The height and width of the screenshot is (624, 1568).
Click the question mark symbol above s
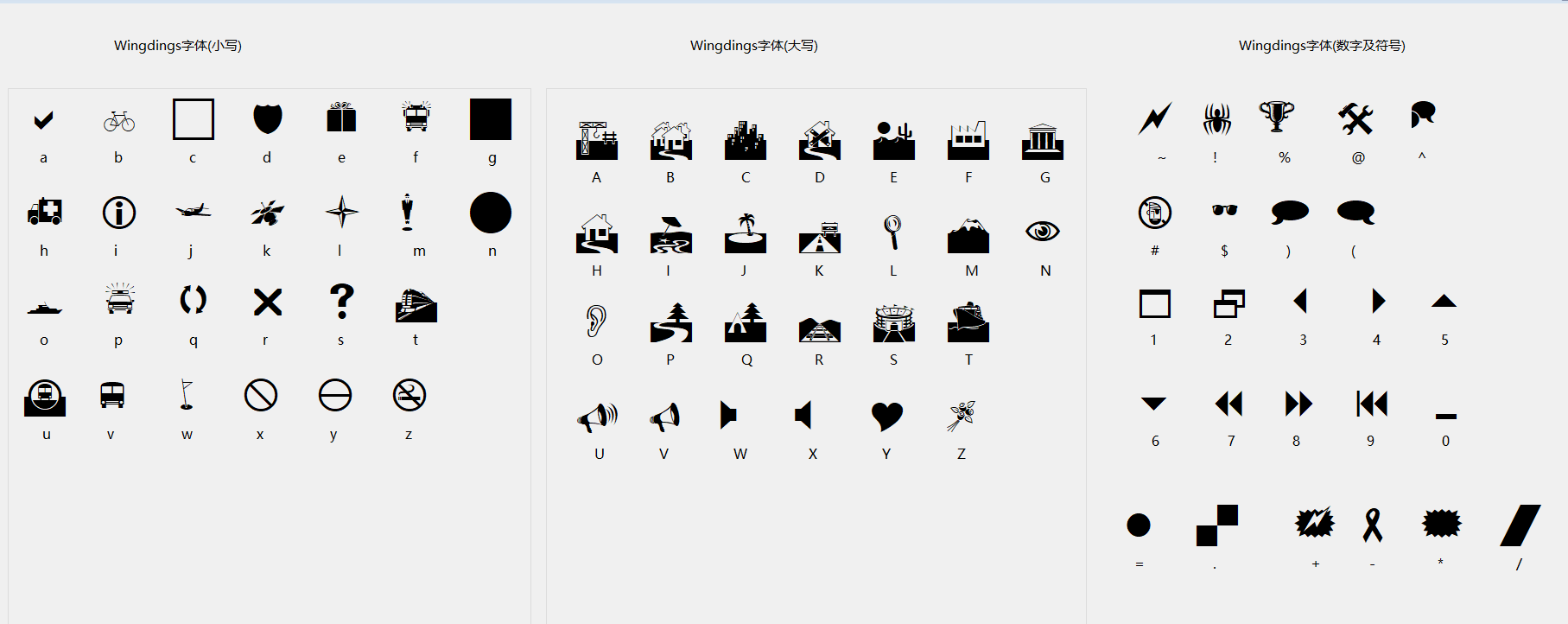[x=342, y=302]
